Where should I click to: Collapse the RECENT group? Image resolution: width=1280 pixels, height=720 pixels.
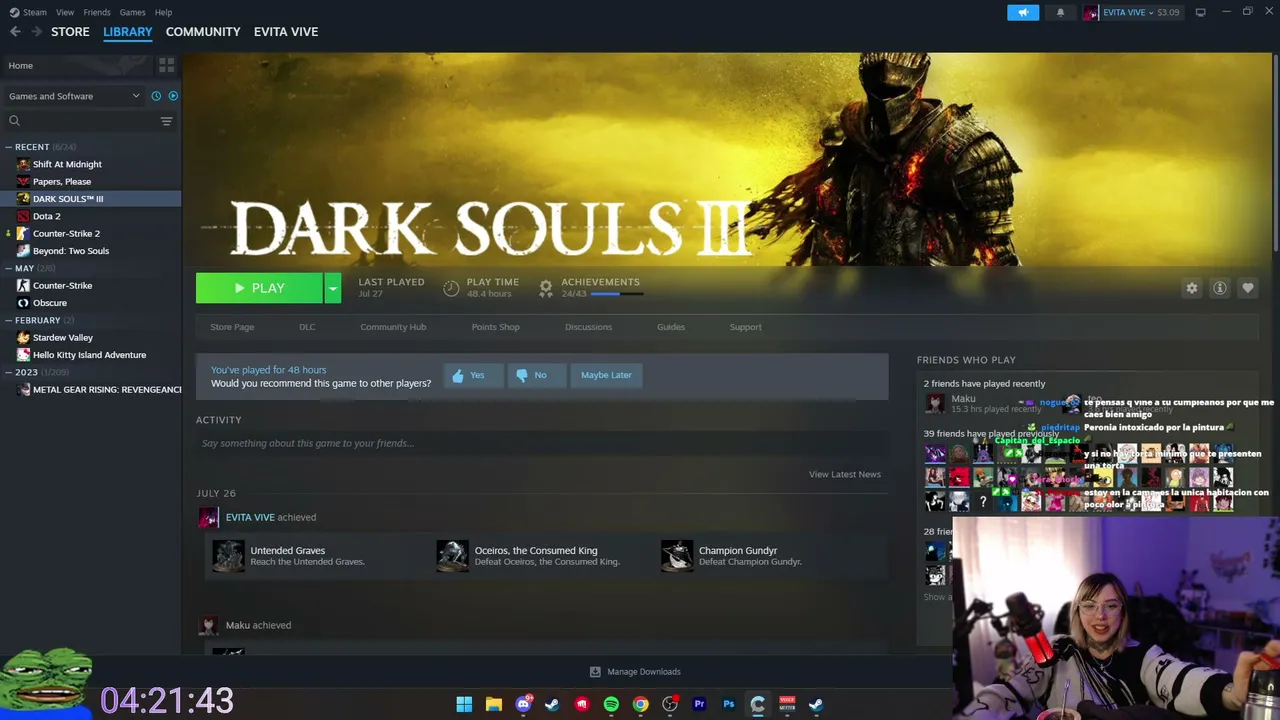tap(8, 147)
